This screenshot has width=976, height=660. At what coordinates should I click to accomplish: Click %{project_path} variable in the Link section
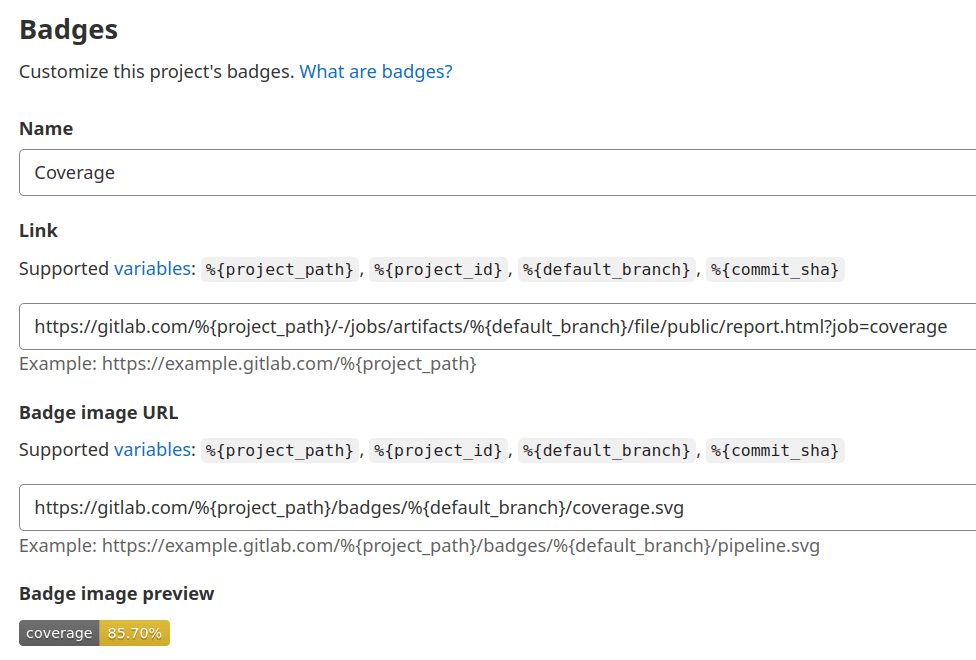click(x=280, y=270)
